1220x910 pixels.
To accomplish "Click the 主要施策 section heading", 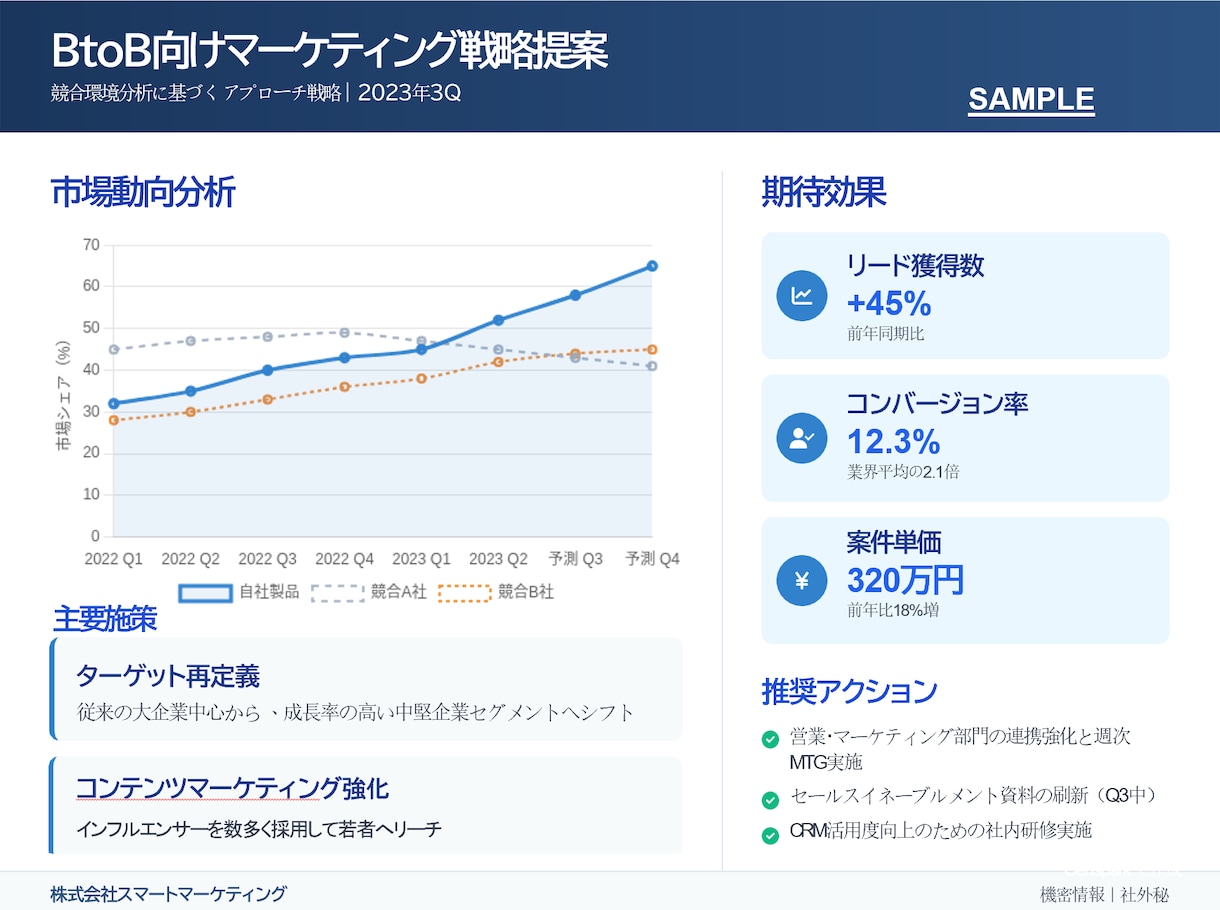I will coord(105,619).
